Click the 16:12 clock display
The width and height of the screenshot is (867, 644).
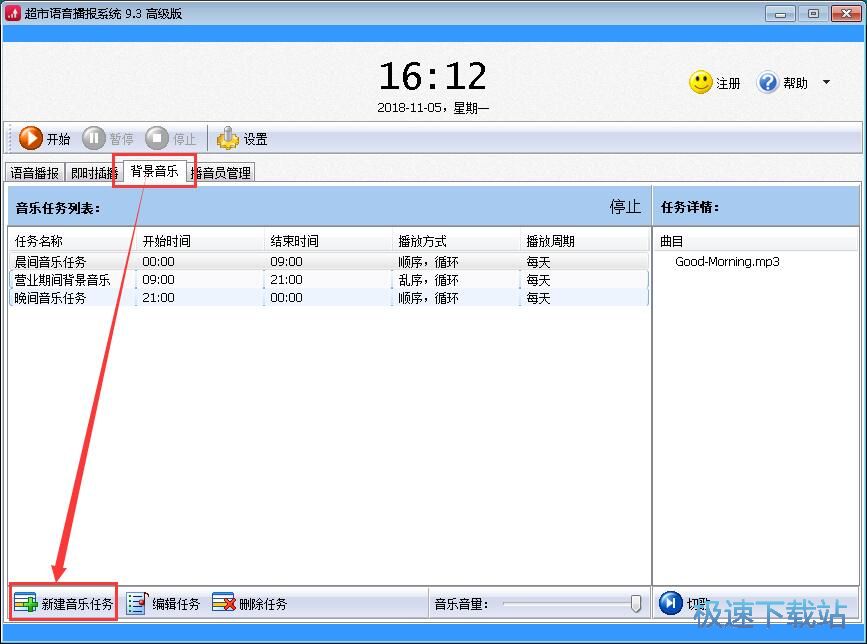(433, 76)
